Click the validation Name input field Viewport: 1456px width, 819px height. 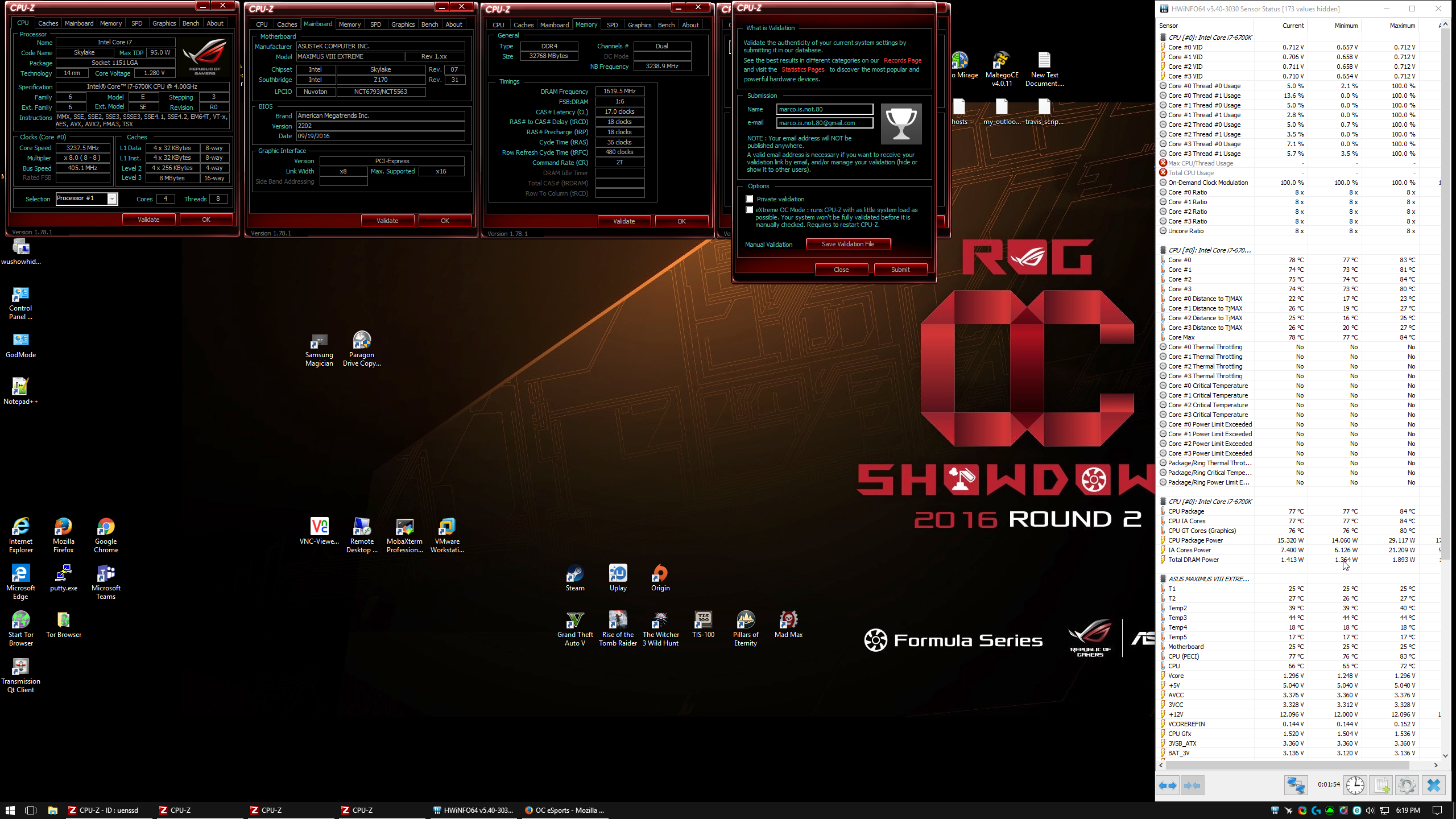click(825, 109)
